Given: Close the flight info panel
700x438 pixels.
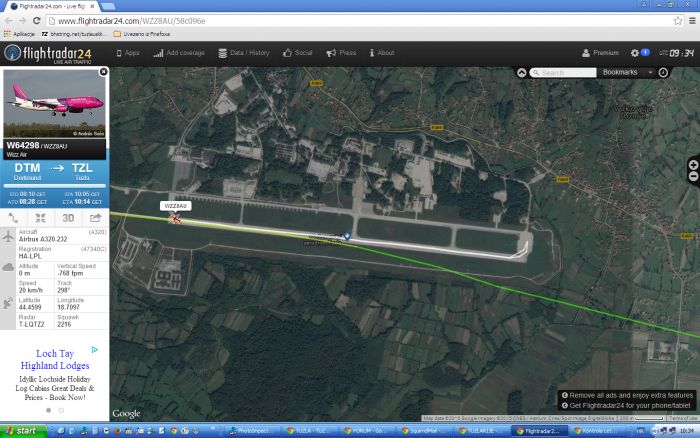Looking at the screenshot, I should [x=104, y=71].
